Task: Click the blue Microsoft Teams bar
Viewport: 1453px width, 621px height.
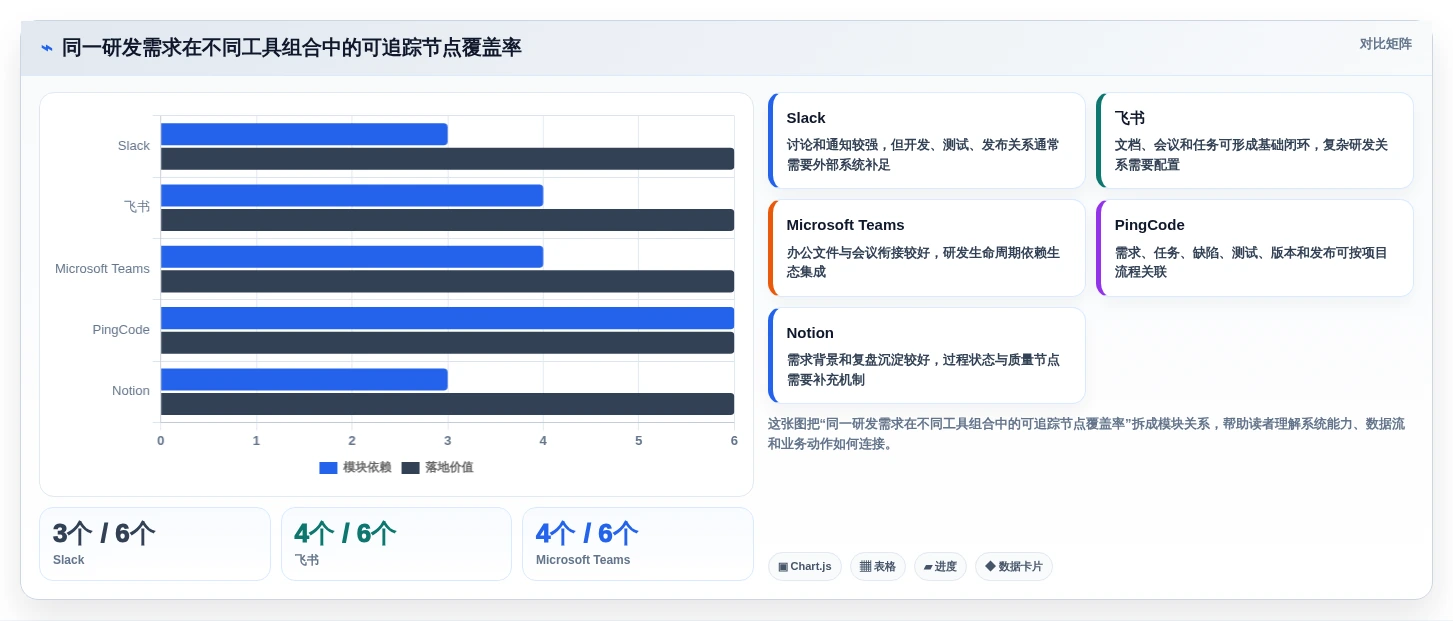Action: [352, 257]
